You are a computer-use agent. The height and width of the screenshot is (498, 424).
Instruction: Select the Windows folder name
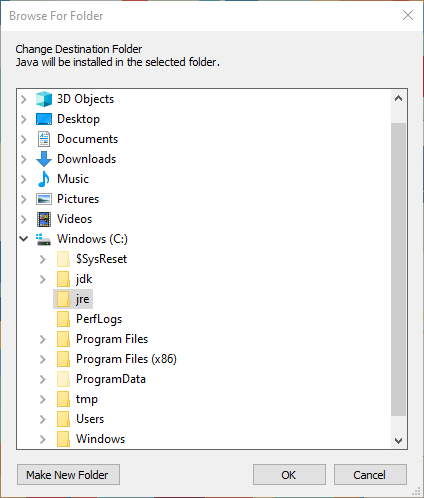tap(101, 439)
